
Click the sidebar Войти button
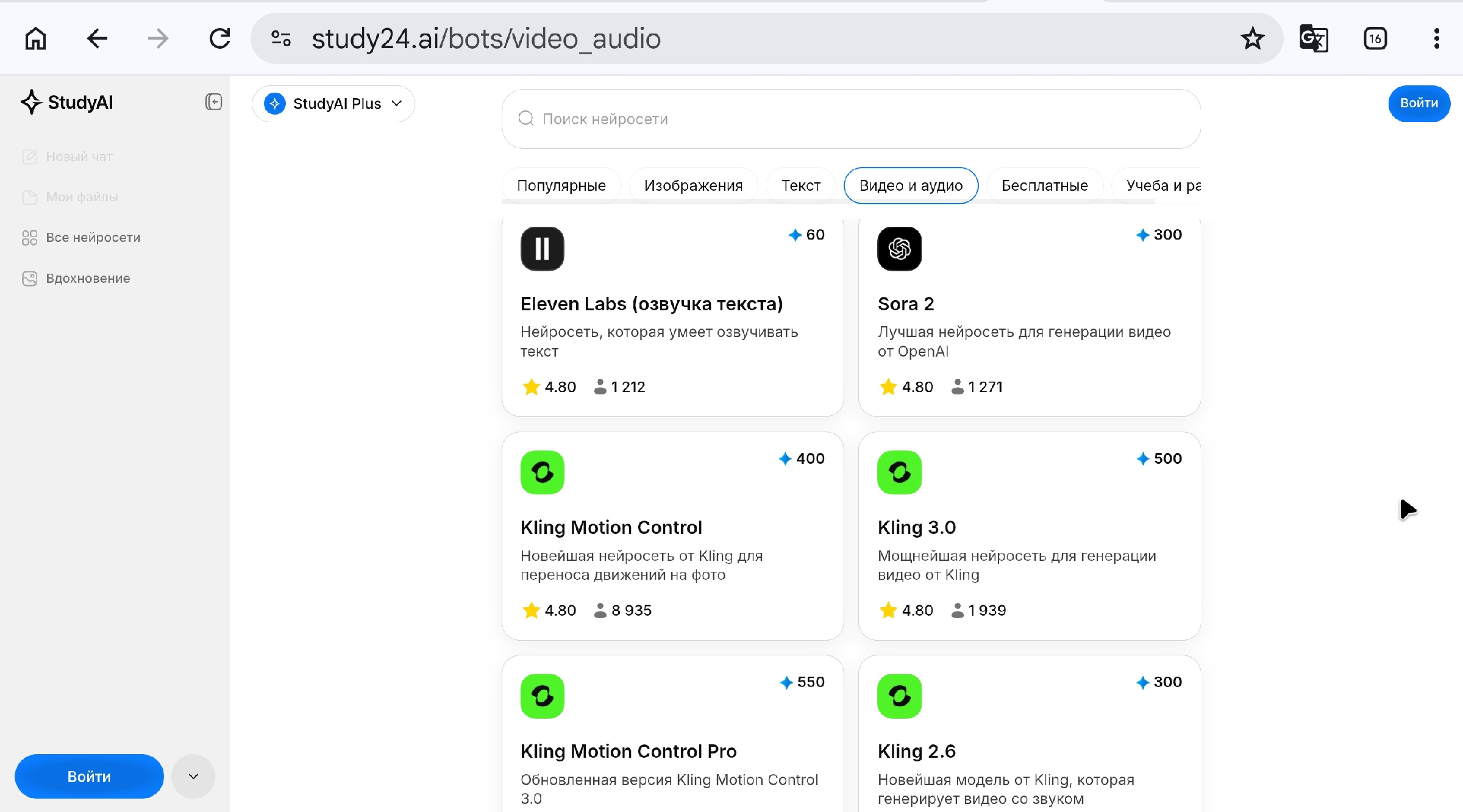[89, 776]
